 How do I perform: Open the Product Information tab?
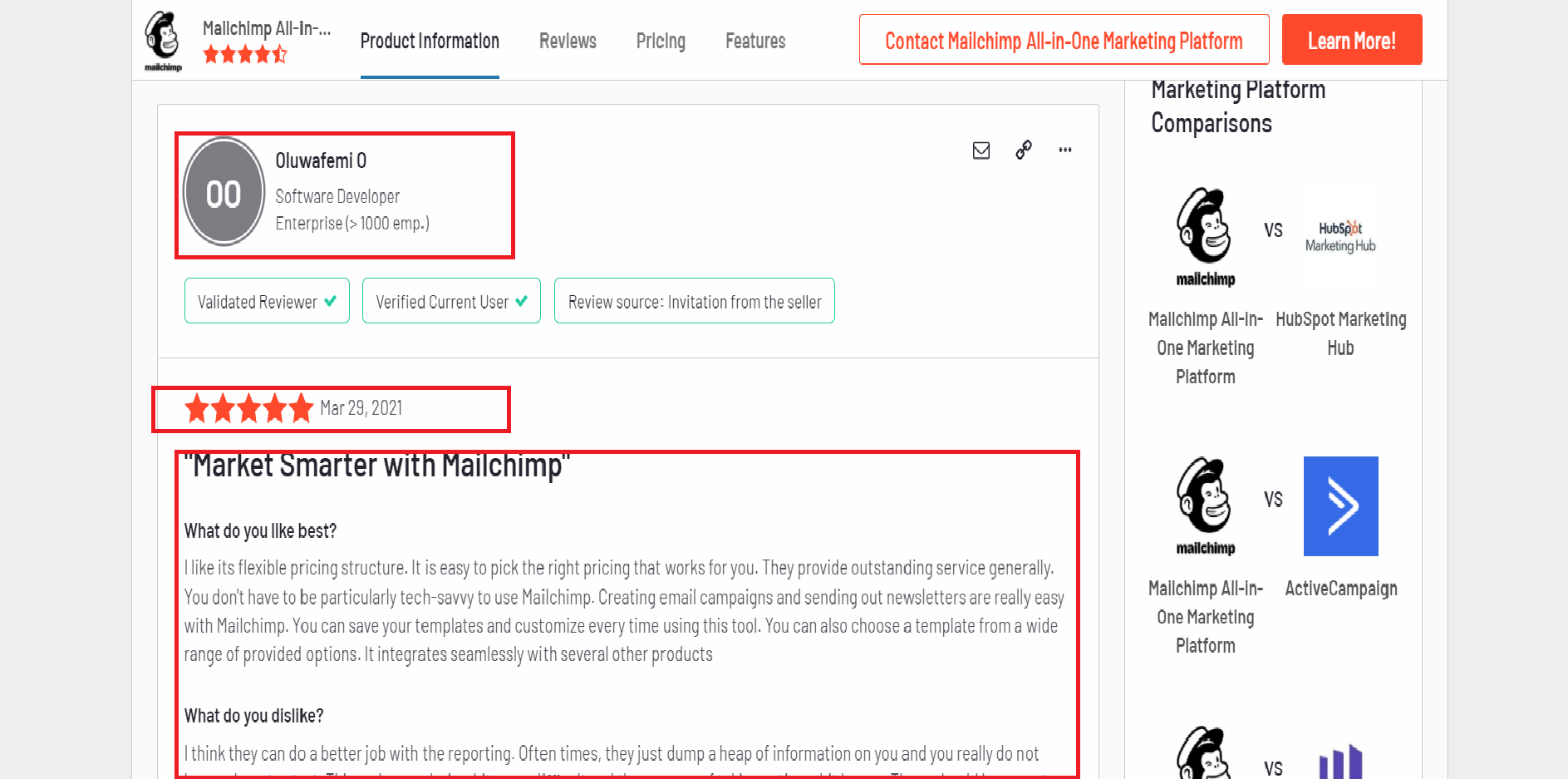(x=430, y=41)
